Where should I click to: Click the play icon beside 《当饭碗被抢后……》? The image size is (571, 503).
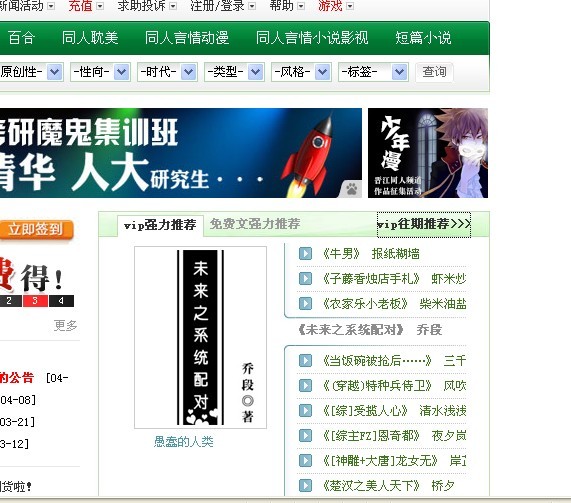pyautogui.click(x=305, y=361)
